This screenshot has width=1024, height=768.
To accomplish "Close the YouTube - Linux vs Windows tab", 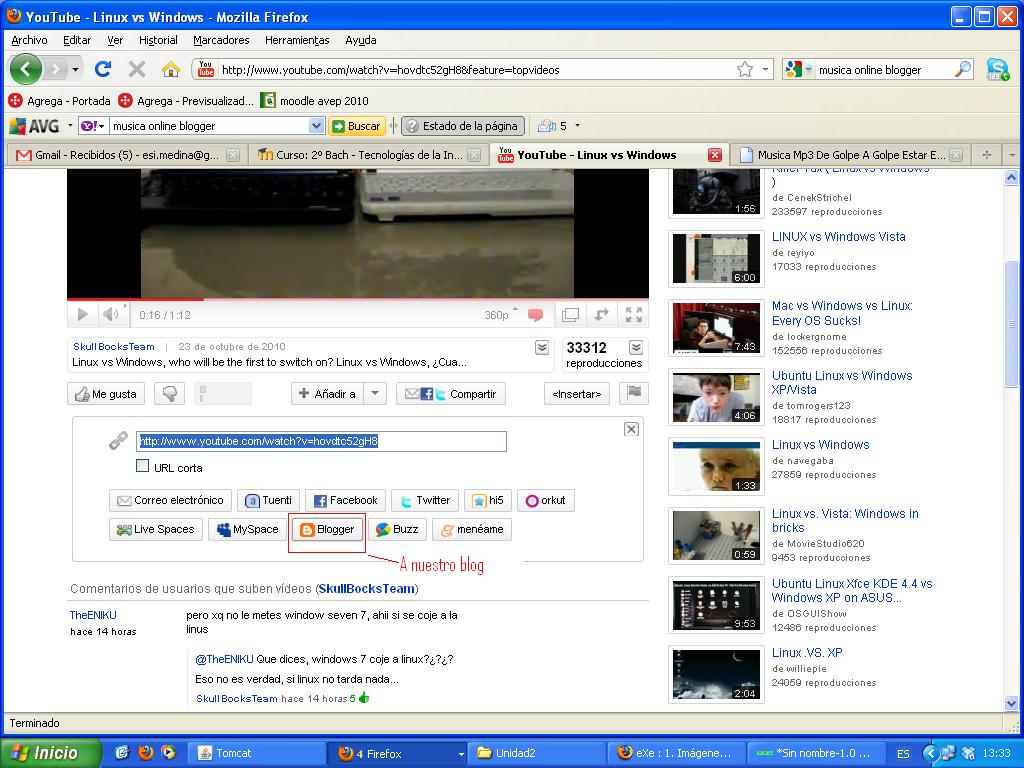I will coord(715,155).
